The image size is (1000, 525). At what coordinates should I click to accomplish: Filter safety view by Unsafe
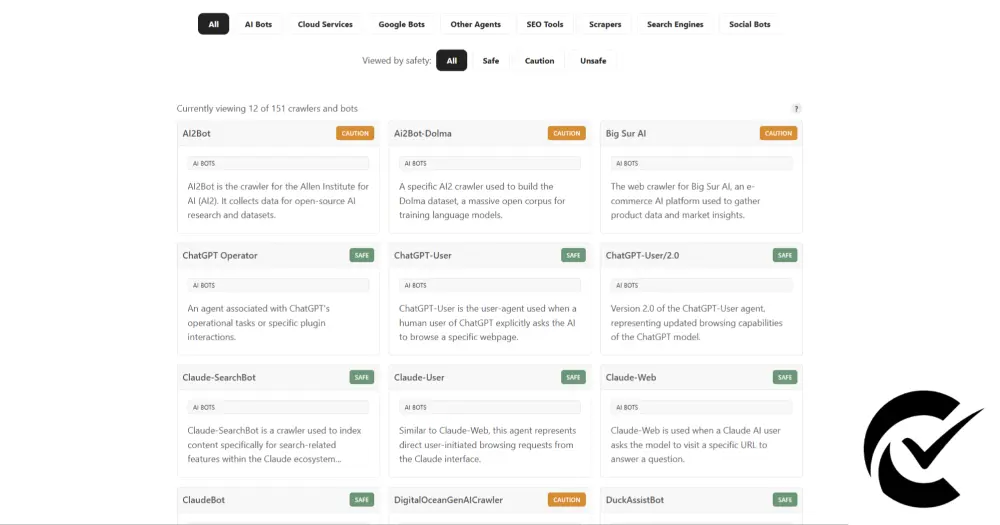[593, 61]
